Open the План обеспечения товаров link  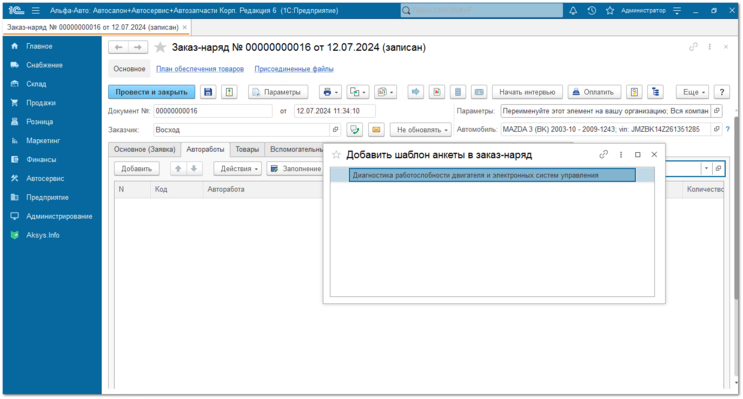click(200, 69)
